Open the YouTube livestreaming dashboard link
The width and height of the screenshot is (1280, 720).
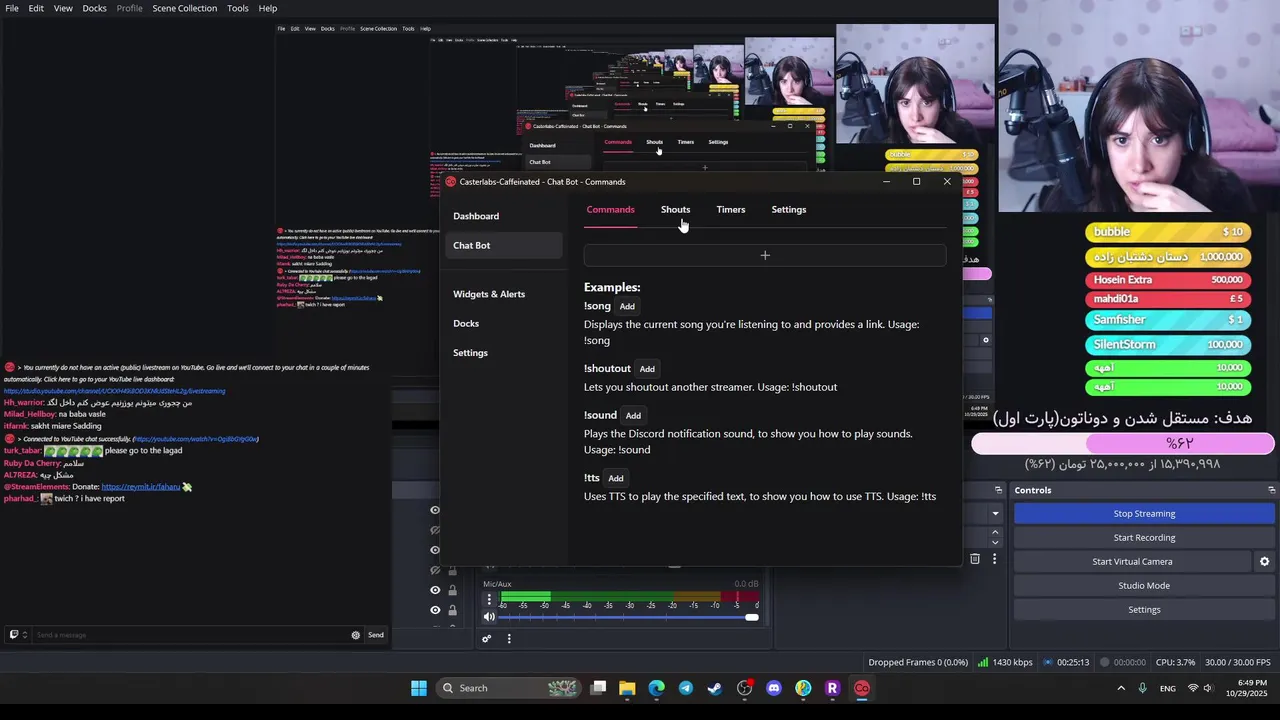pyautogui.click(x=115, y=391)
